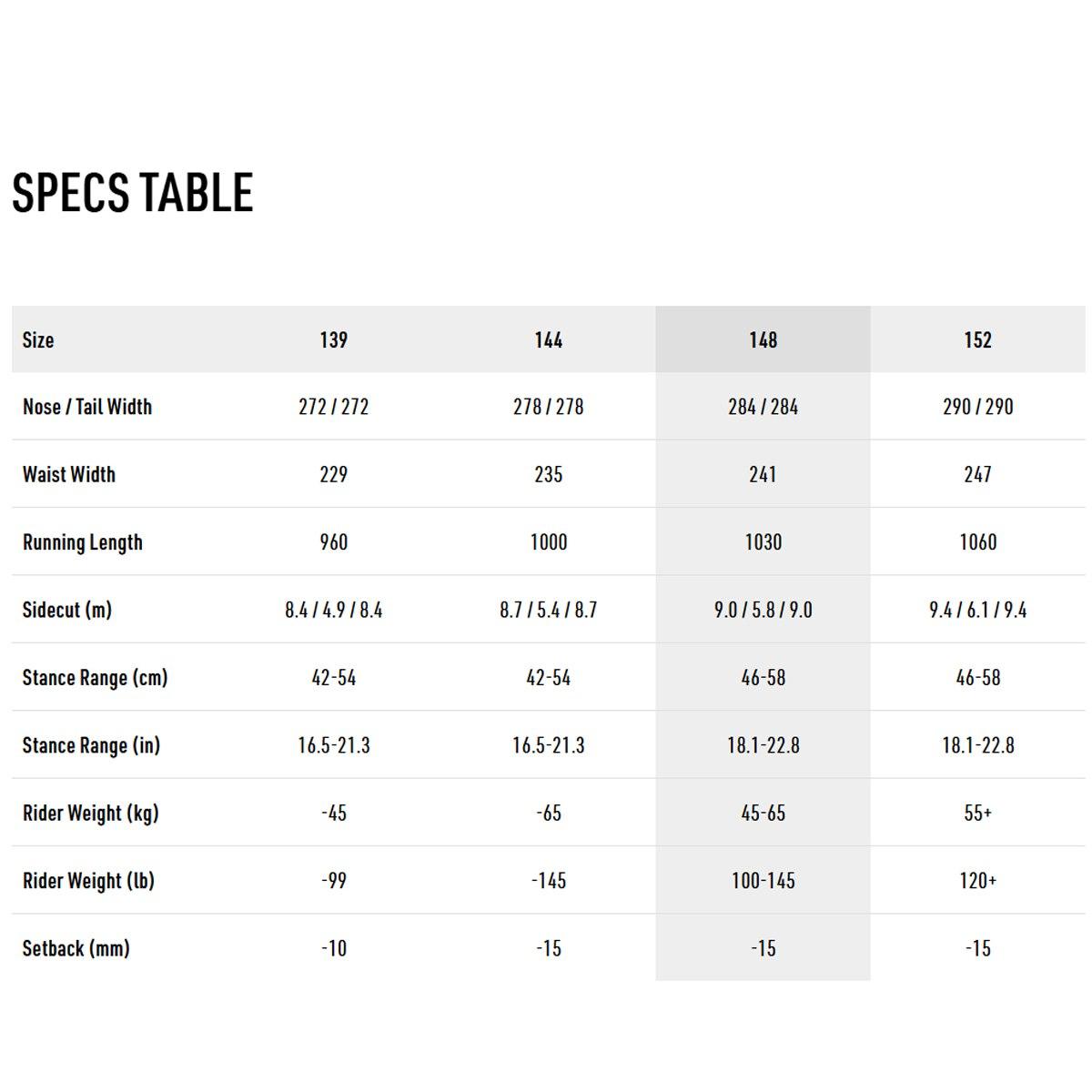This screenshot has height=1092, width=1092.
Task: Click the Rider Weight (lb) label
Action: point(88,881)
